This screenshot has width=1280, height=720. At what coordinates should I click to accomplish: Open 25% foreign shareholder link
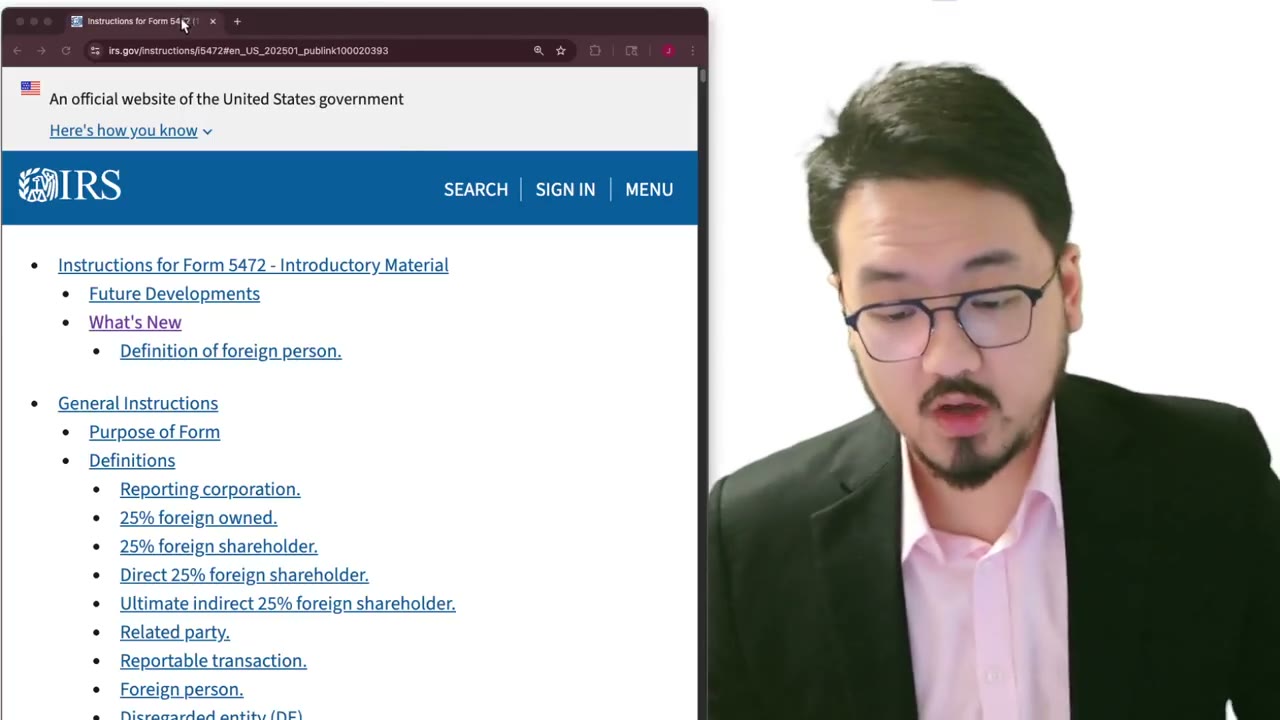point(219,546)
